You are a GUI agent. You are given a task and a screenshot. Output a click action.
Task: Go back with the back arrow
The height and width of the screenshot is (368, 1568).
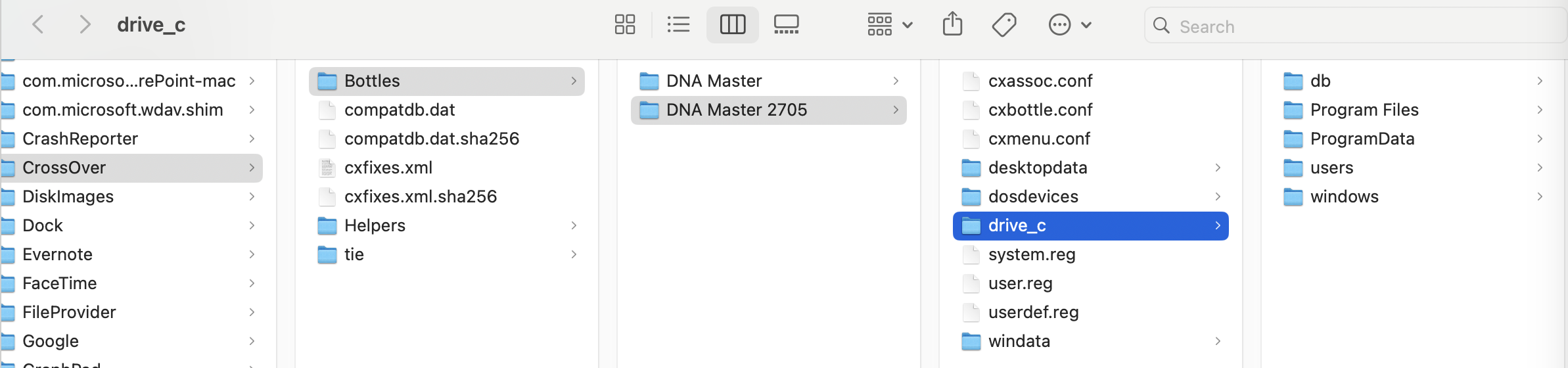(x=38, y=25)
